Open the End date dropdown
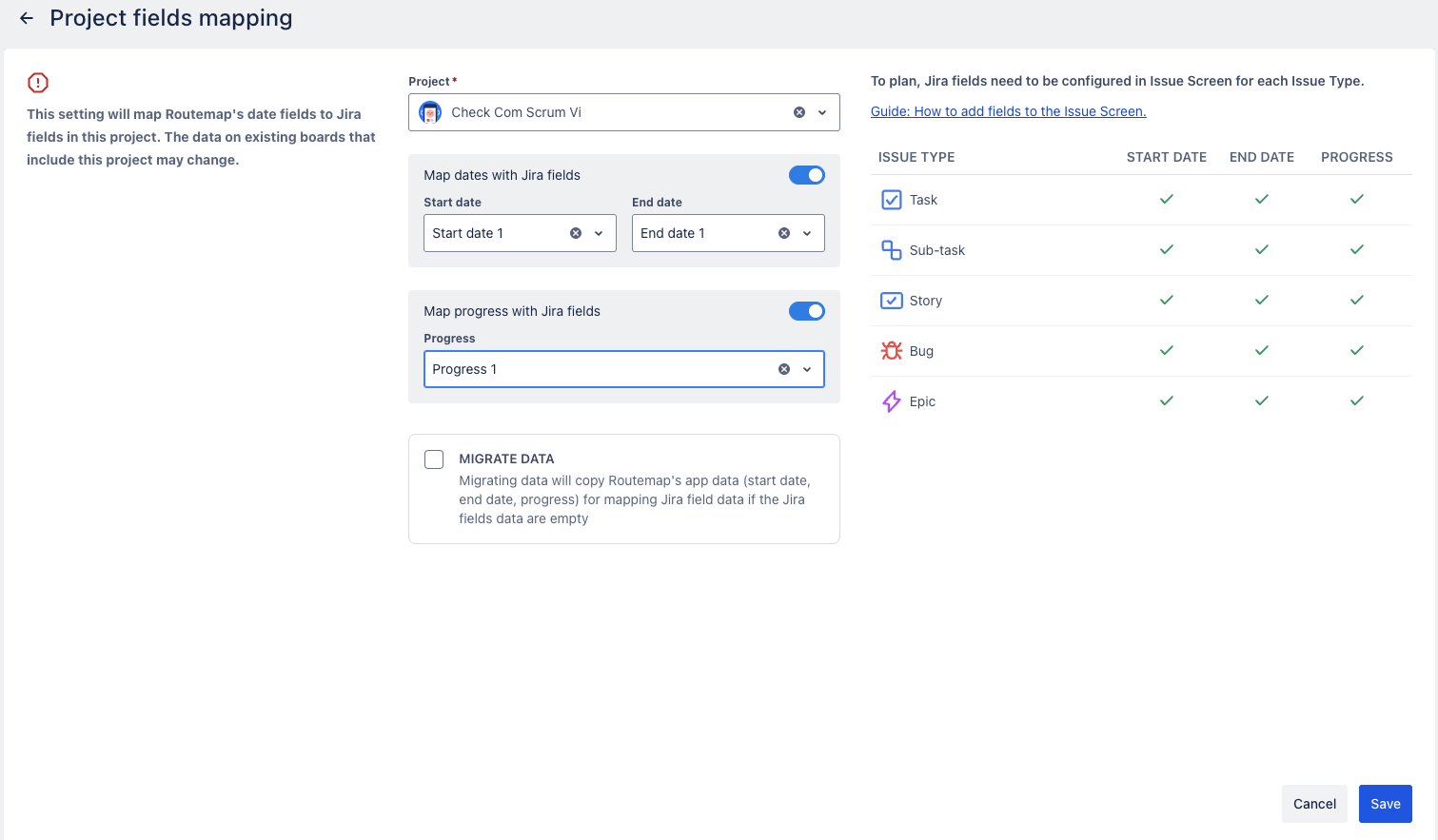The width and height of the screenshot is (1438, 840). (x=807, y=233)
